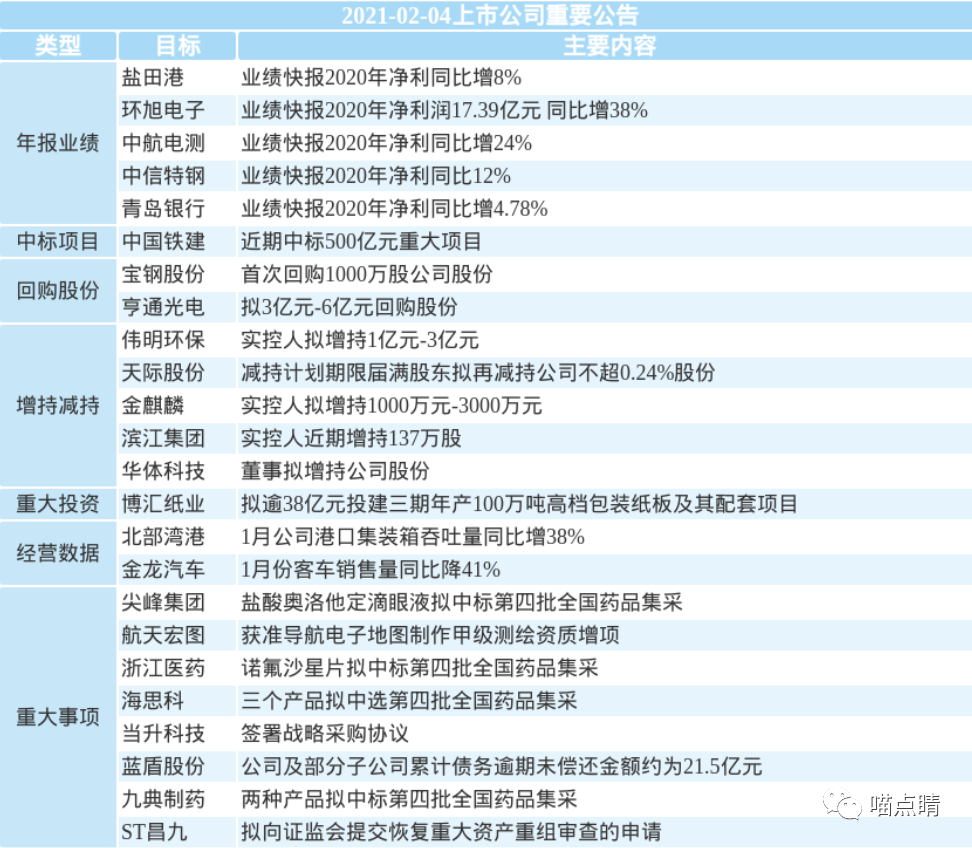Click text 实控人拟增持1亿元-3亿元
Viewport: 972px width, 848px height.
[x=360, y=340]
